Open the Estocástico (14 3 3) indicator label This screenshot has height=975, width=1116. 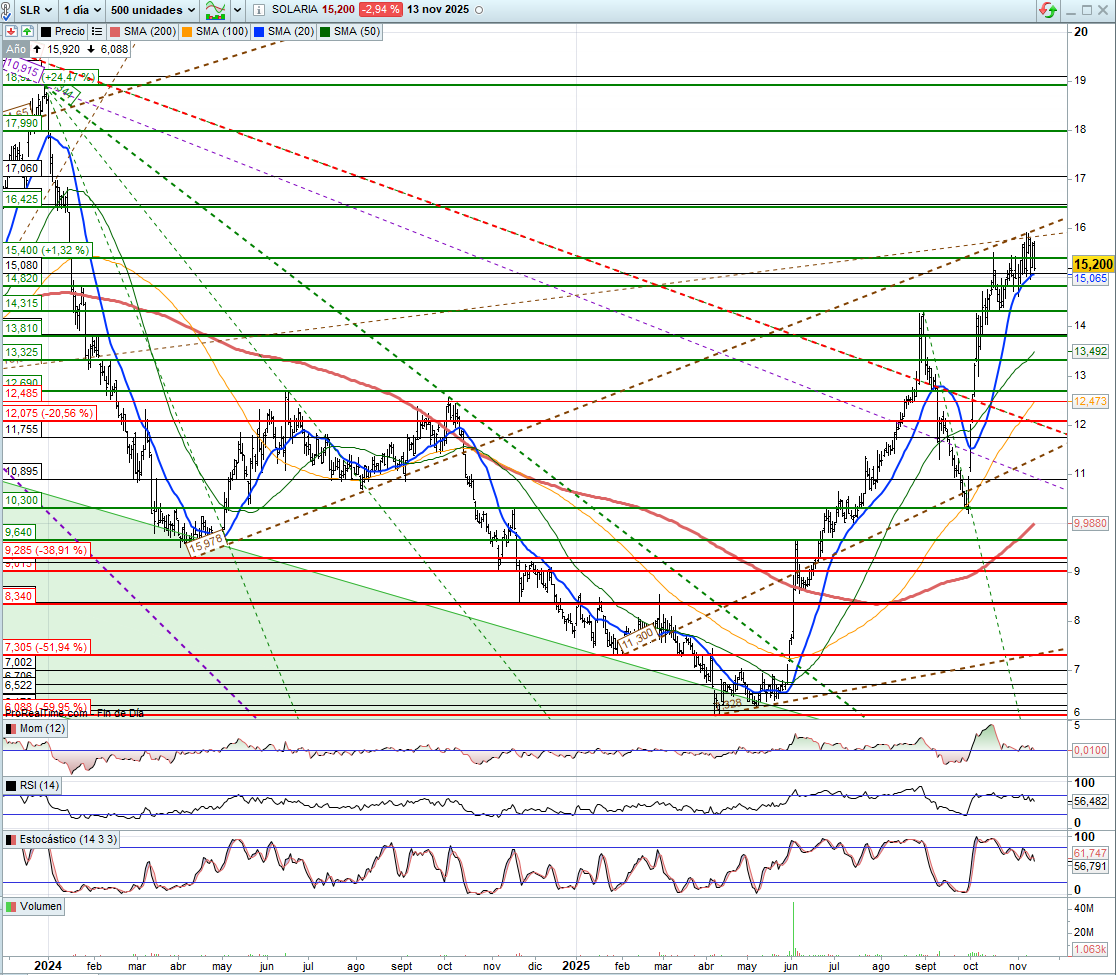pyautogui.click(x=68, y=840)
